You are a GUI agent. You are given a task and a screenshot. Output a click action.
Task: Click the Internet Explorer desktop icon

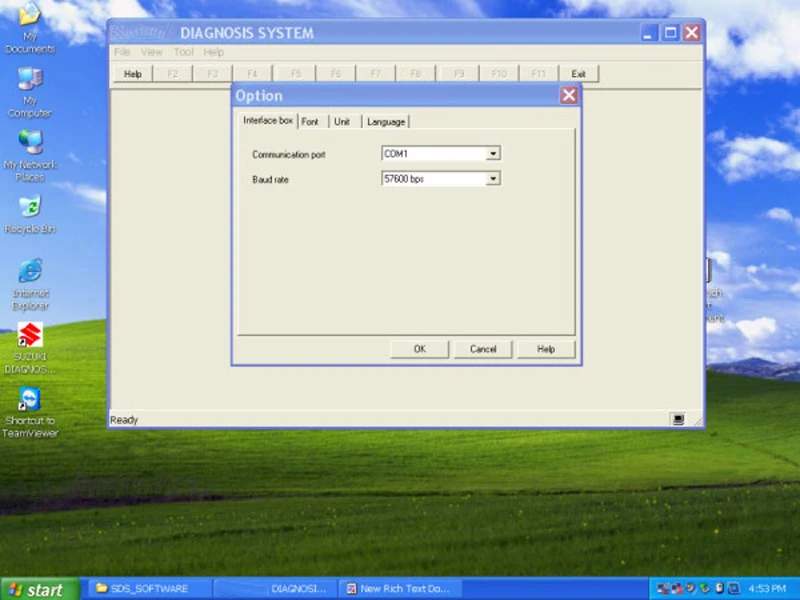point(30,284)
